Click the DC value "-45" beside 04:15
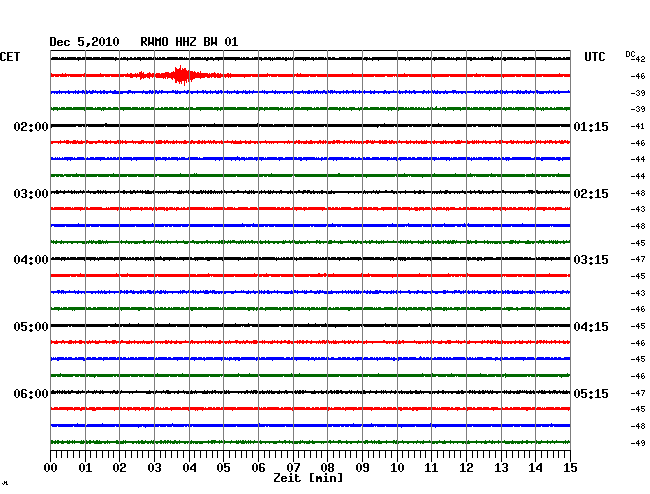Viewport: 650px width, 494px height. point(638,326)
